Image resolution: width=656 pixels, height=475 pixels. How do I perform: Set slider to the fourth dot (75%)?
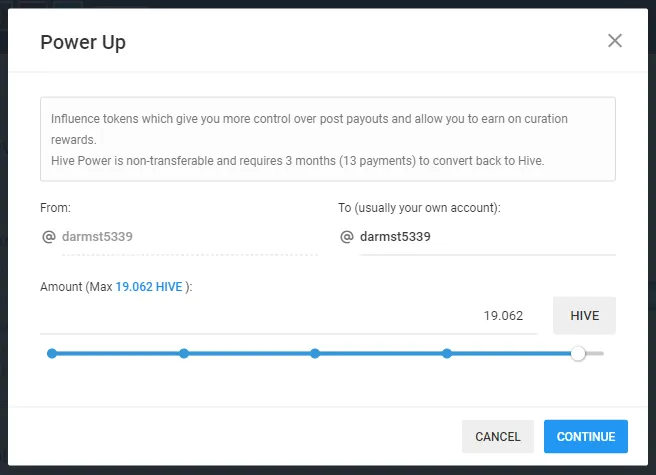pos(447,353)
